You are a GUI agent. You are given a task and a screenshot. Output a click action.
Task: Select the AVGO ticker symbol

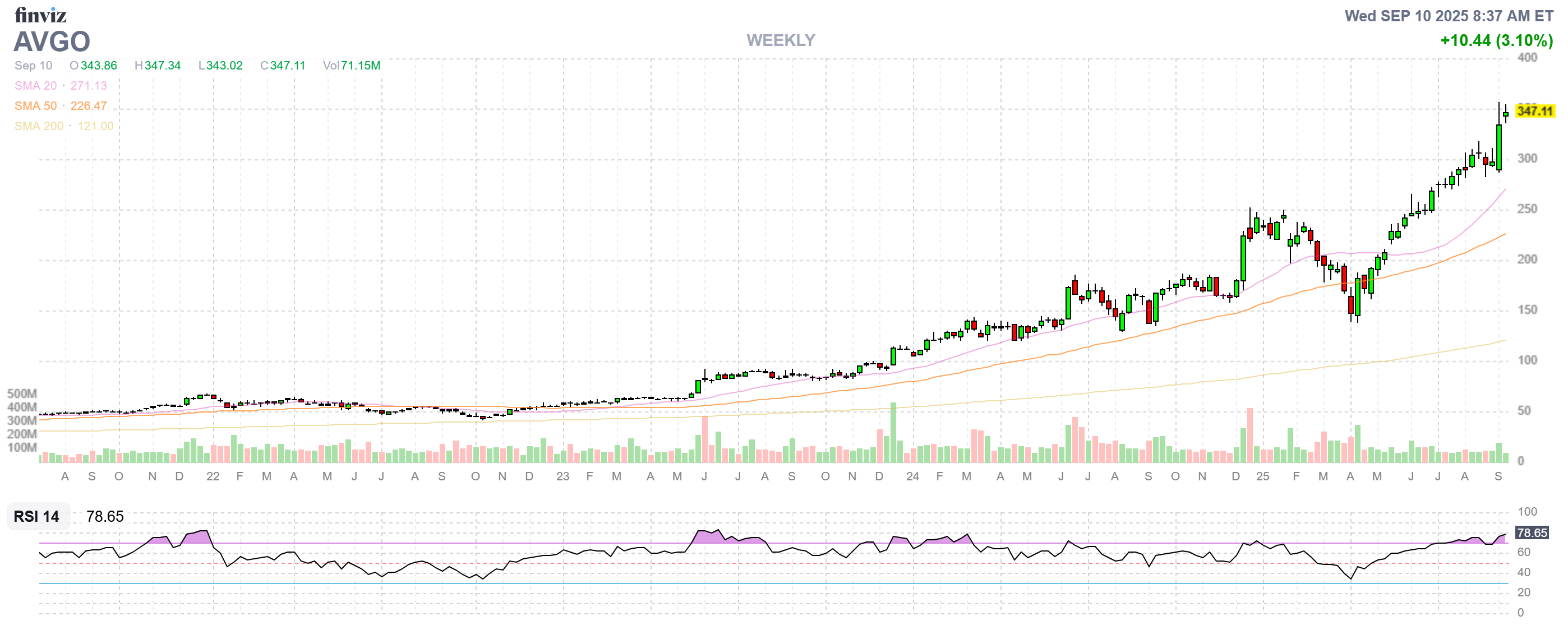pyautogui.click(x=52, y=41)
